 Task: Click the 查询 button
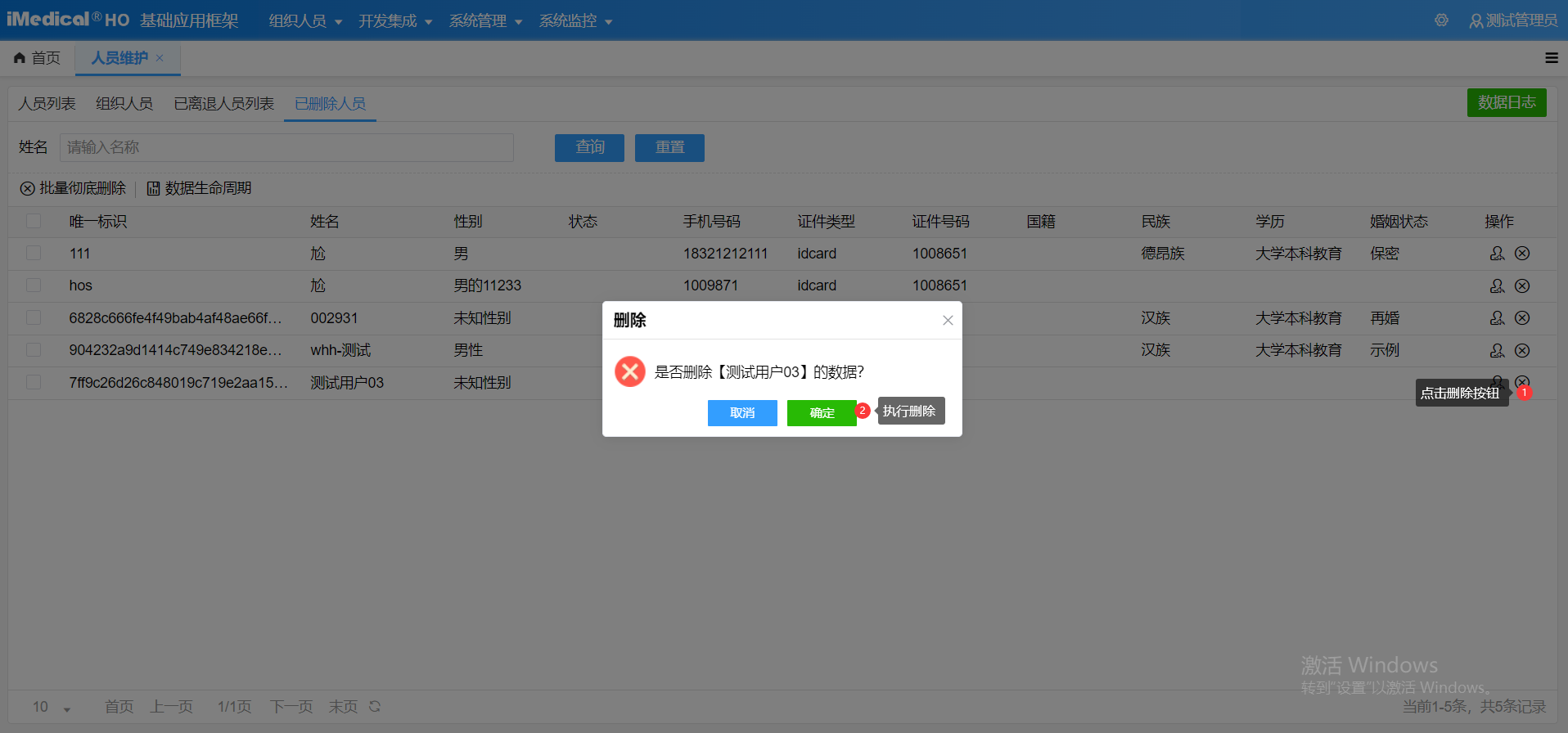point(589,147)
